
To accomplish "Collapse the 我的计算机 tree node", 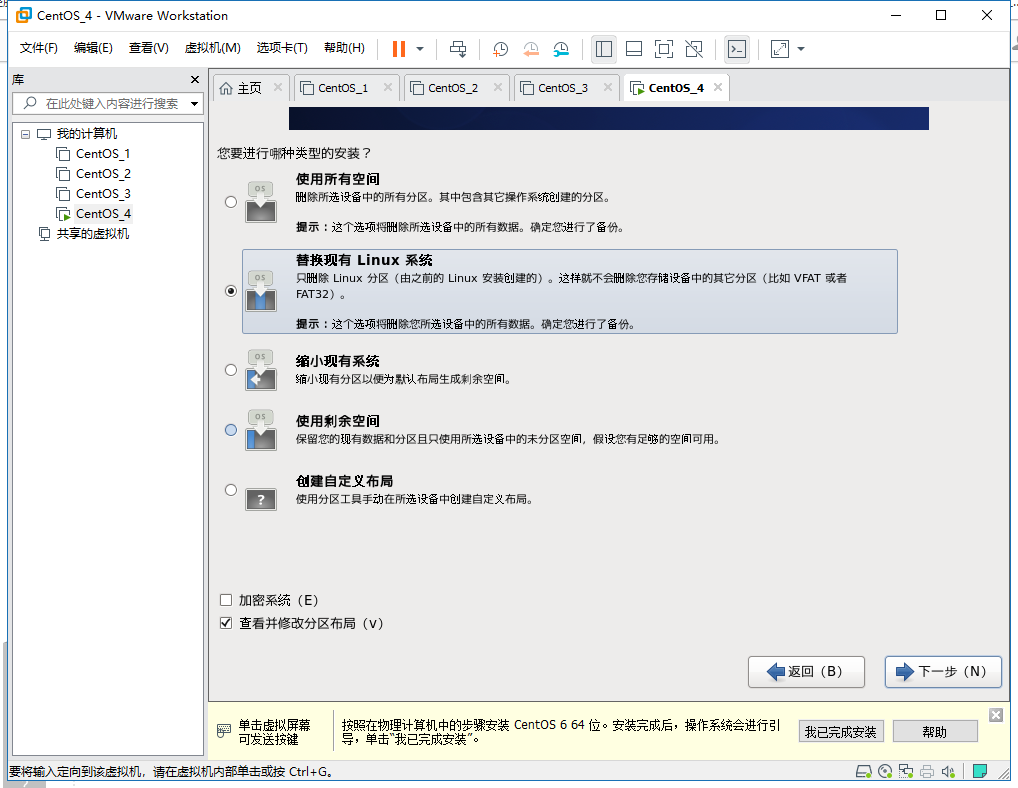I will [x=25, y=134].
